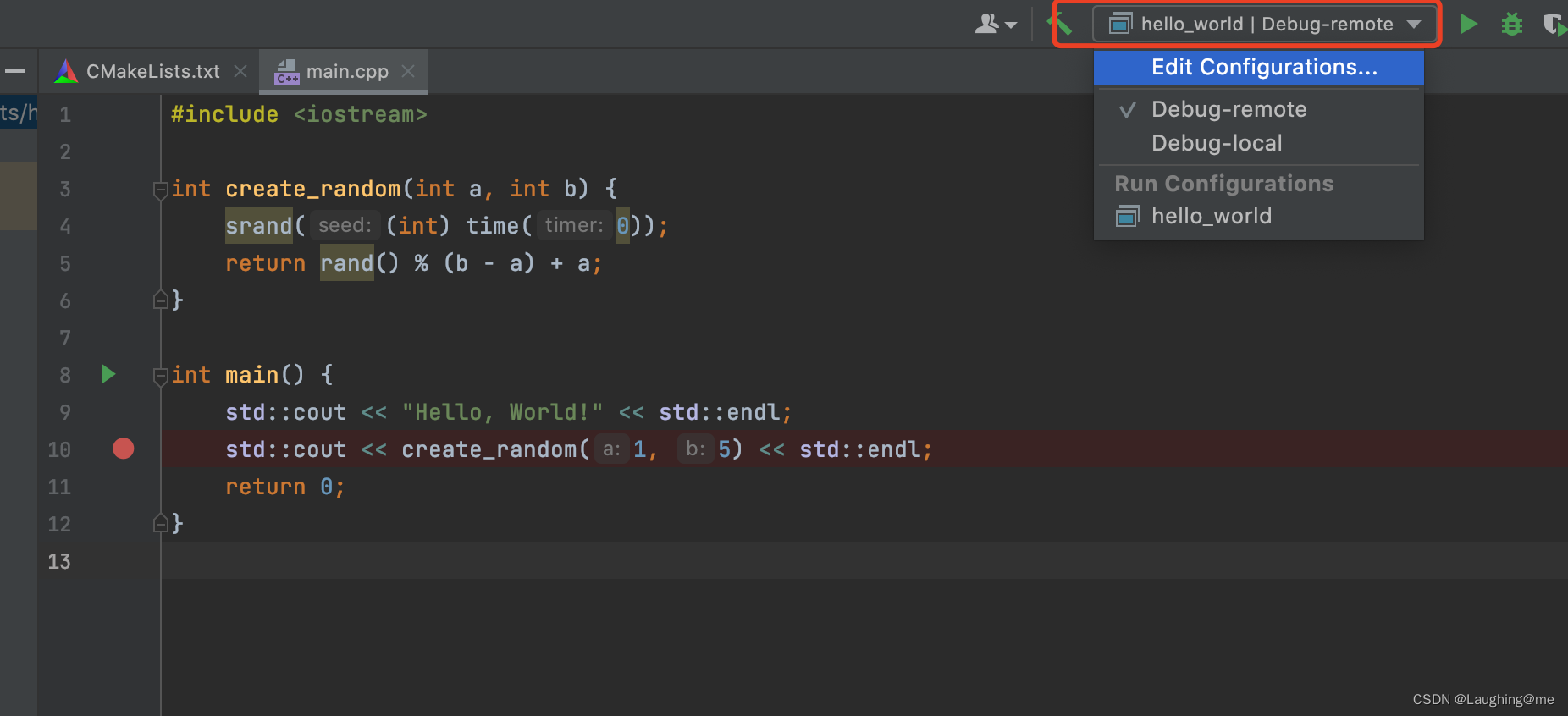Close the main.cpp tab

(x=408, y=71)
